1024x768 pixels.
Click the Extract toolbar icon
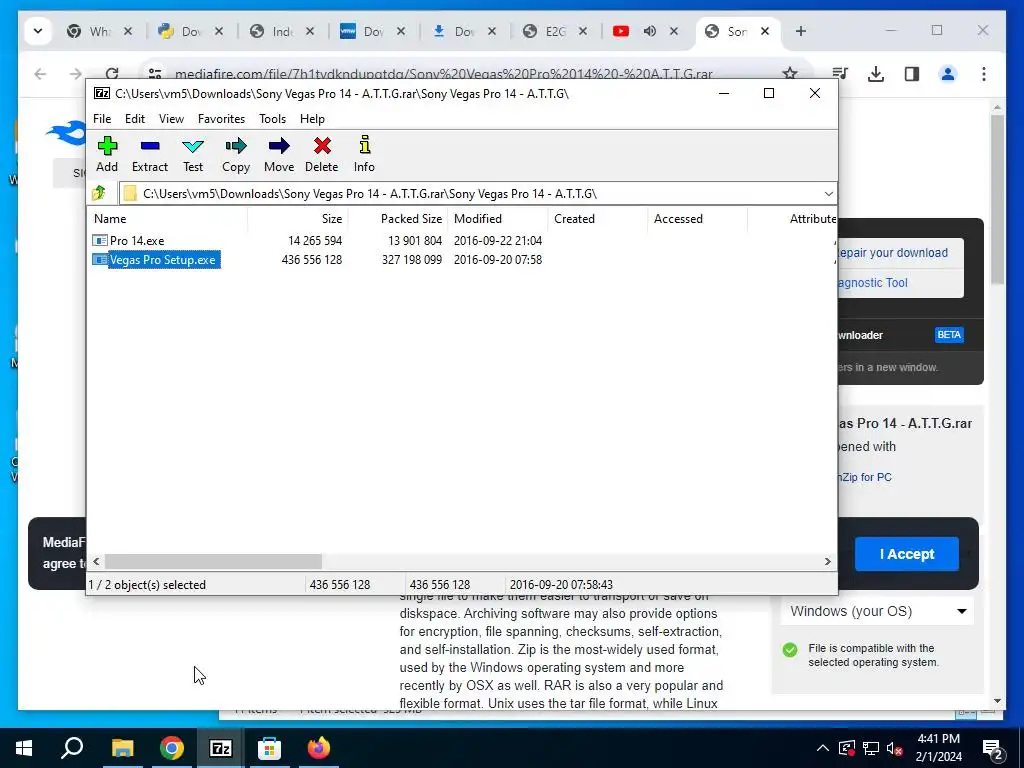click(x=150, y=154)
